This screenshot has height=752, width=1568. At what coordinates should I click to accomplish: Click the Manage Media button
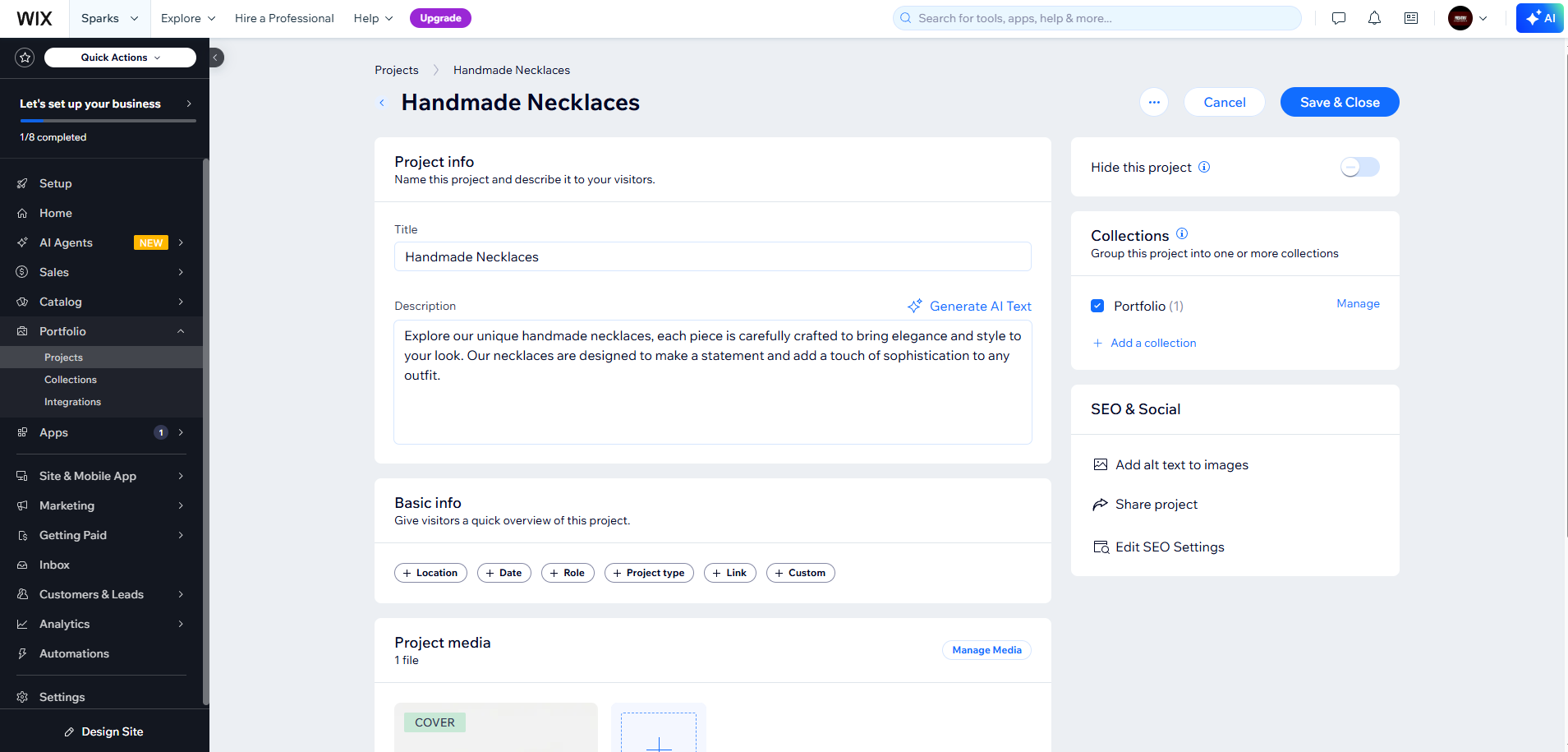(x=986, y=650)
